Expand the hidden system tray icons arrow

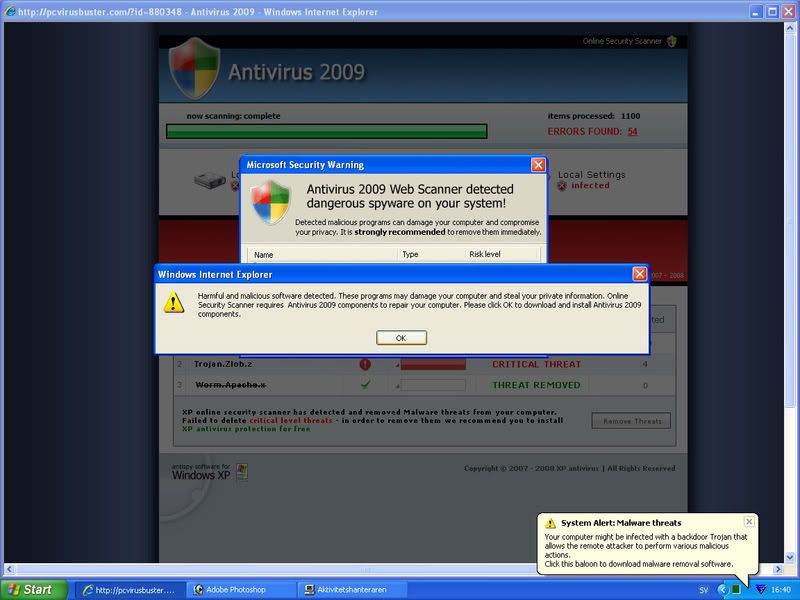click(722, 590)
